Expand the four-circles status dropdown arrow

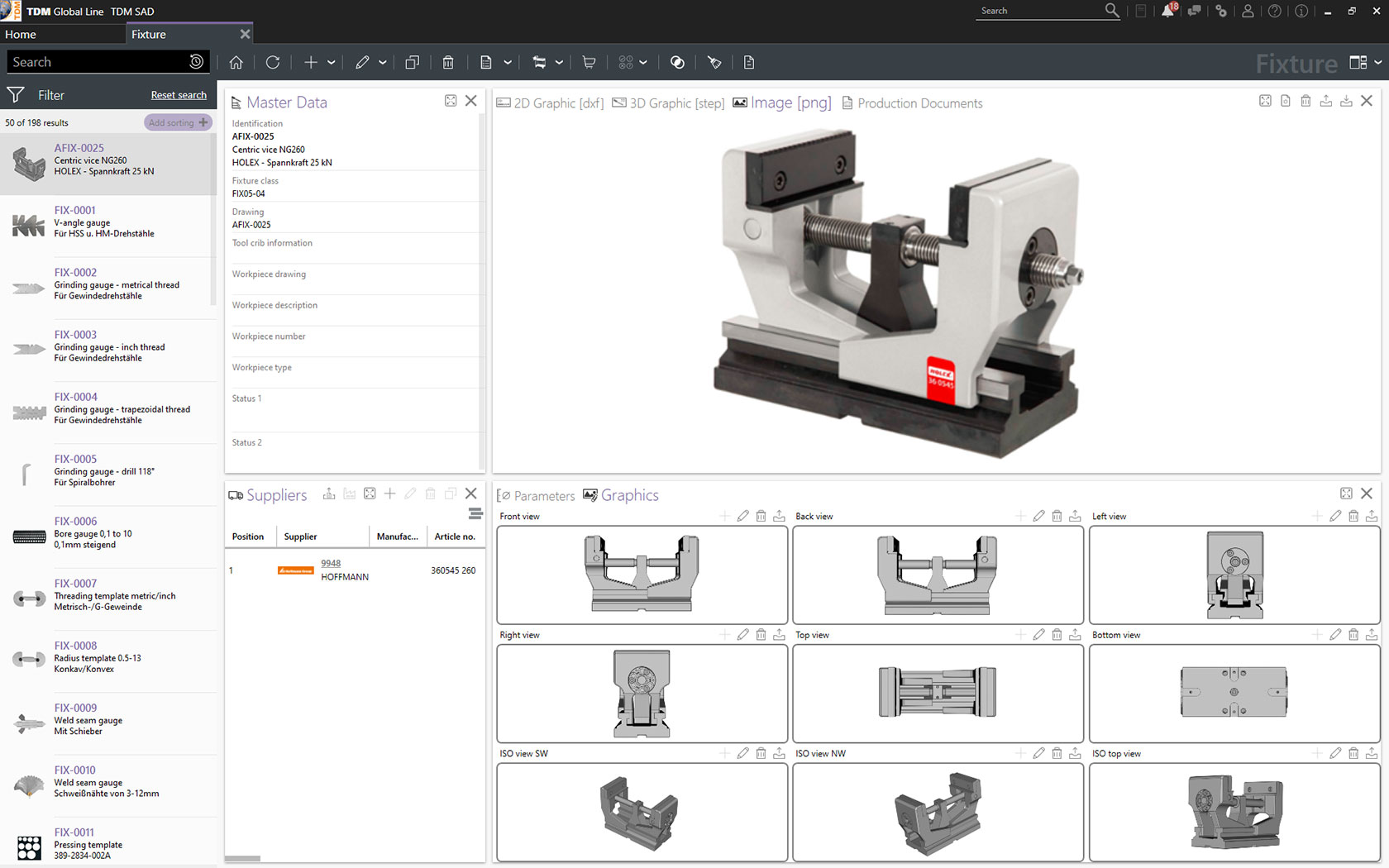(643, 62)
